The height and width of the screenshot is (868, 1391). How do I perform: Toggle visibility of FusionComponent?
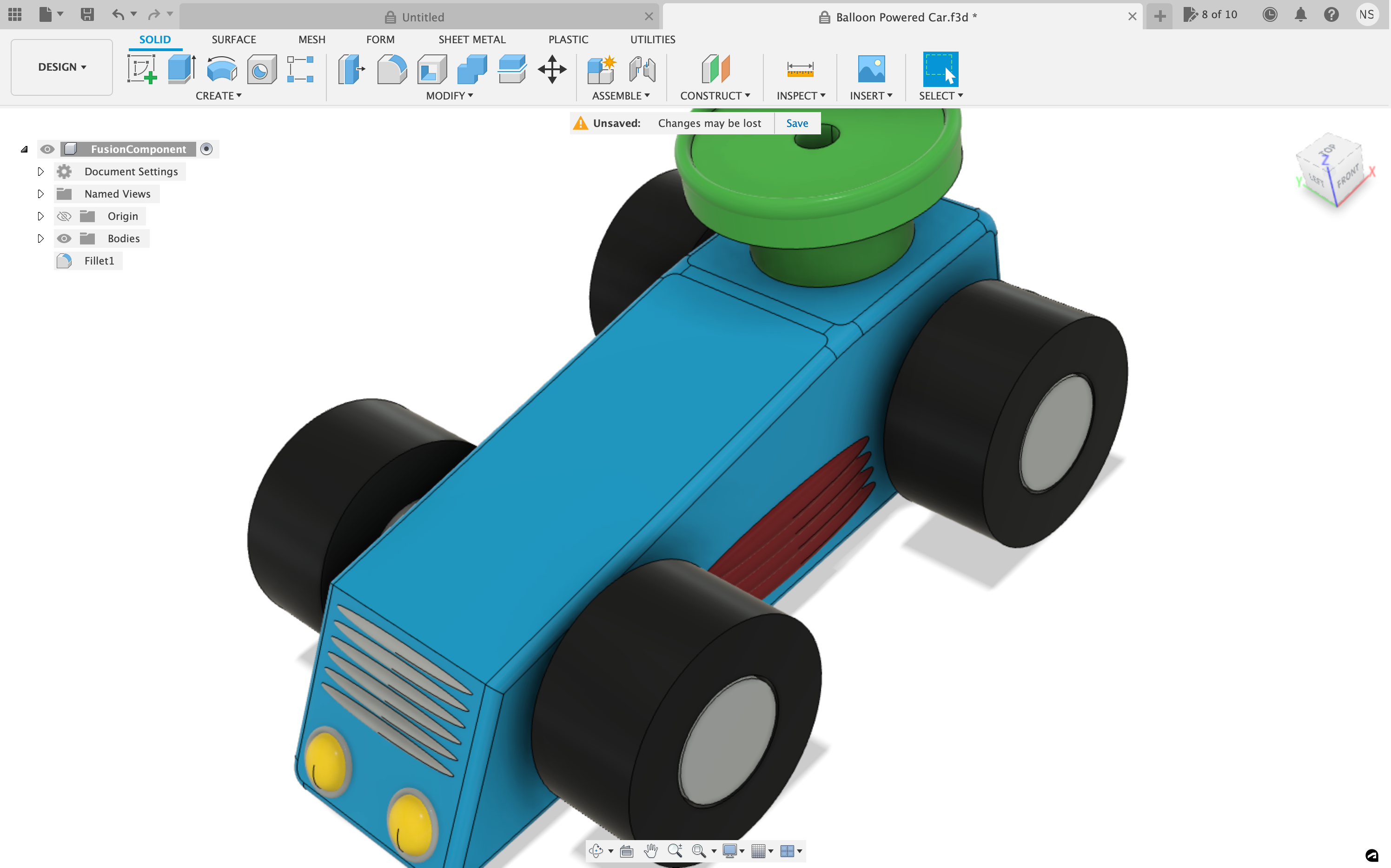click(x=47, y=149)
